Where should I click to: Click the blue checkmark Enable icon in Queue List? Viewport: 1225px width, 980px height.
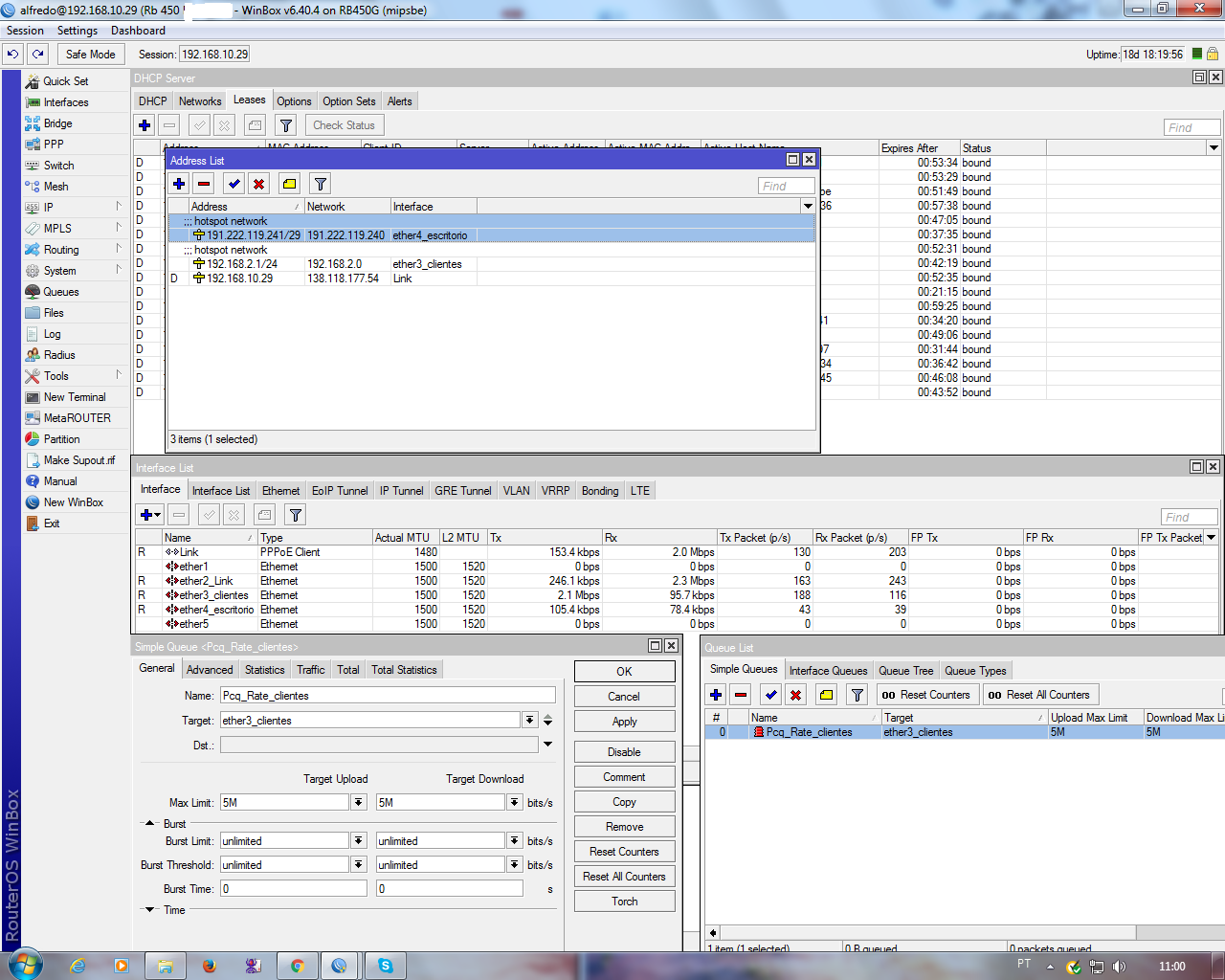tap(770, 695)
